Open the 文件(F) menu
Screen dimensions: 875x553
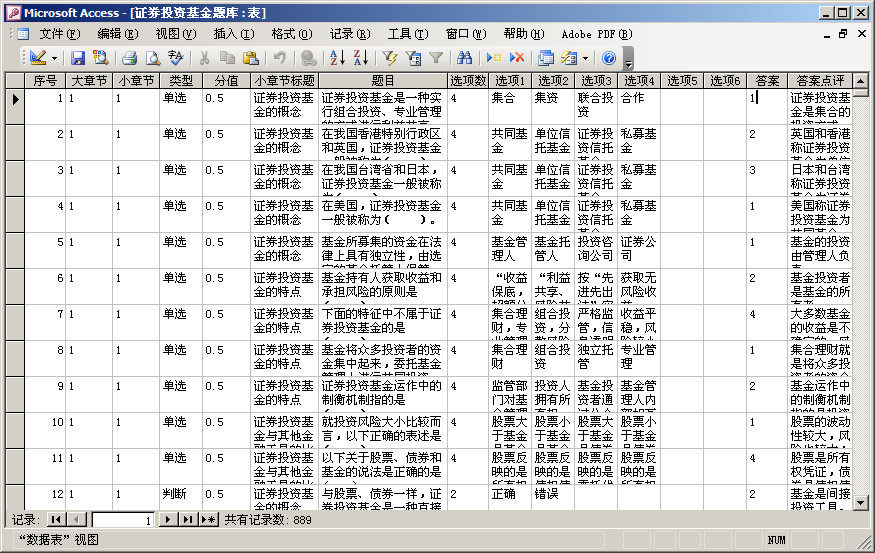(x=60, y=34)
